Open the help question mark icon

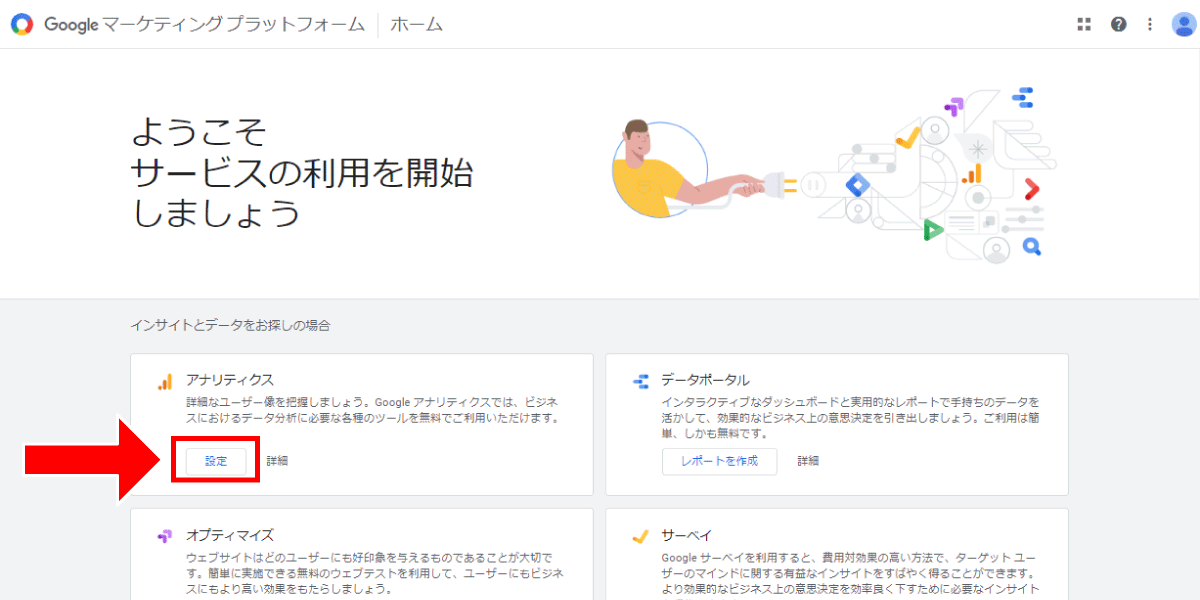(1119, 24)
